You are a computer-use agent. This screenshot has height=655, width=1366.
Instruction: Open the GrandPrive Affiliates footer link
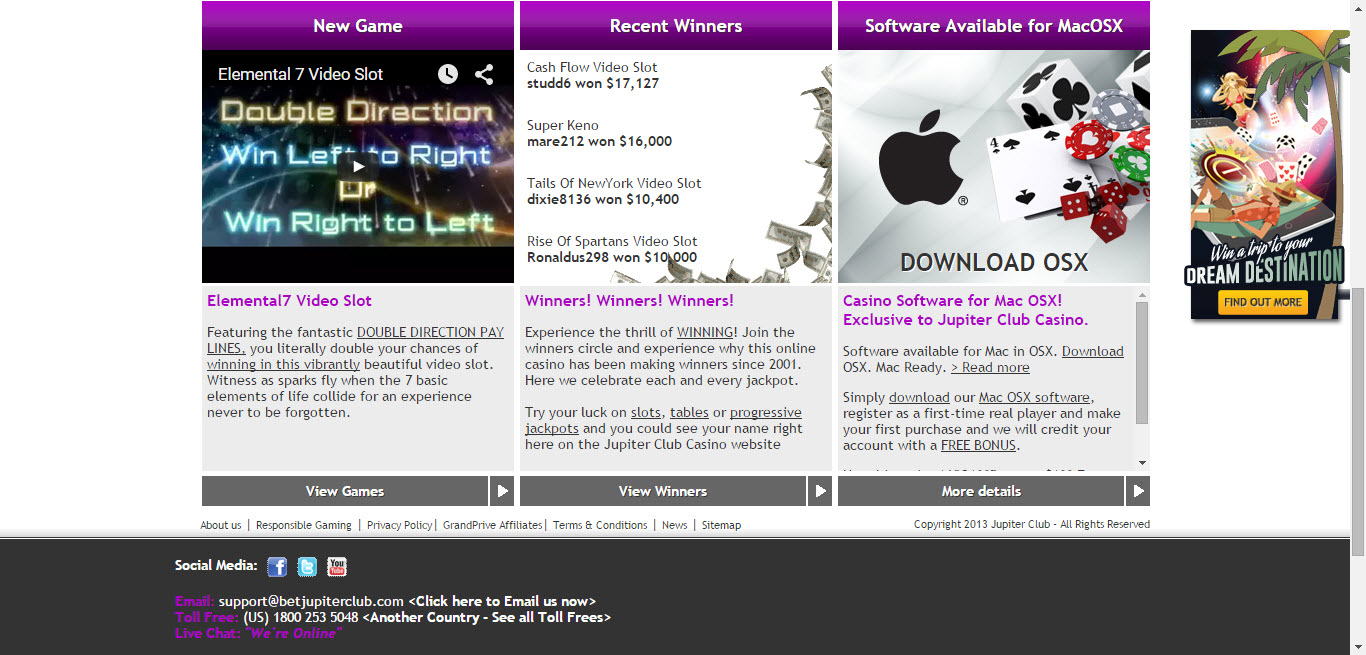pyautogui.click(x=493, y=525)
